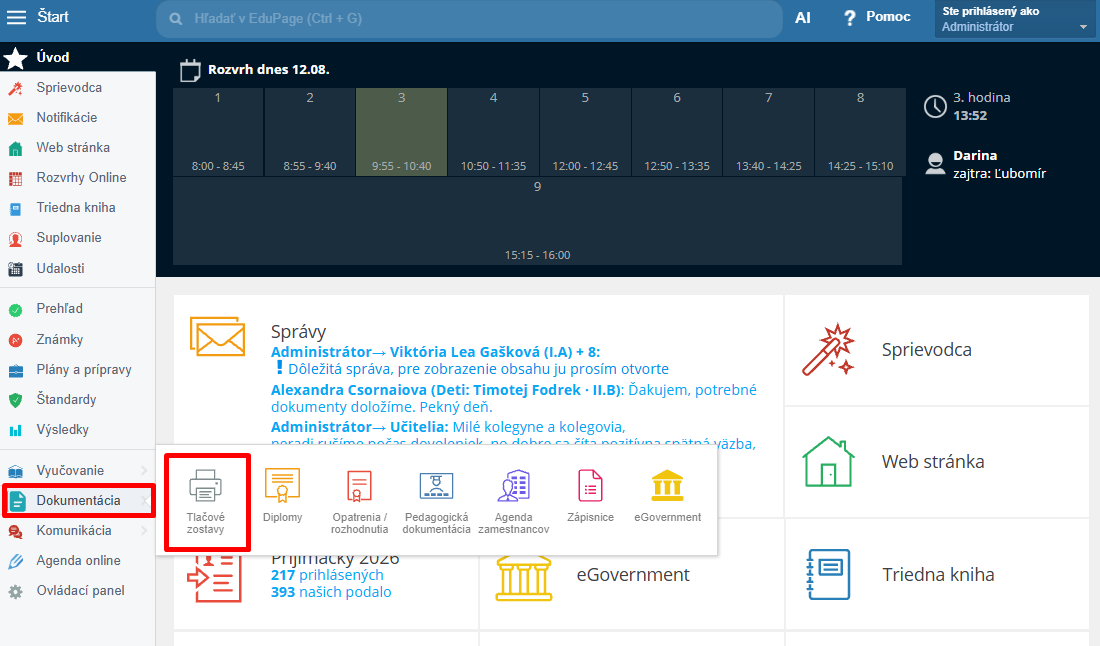
Task: Open Pedagogická dokumentácia icon
Action: (436, 485)
